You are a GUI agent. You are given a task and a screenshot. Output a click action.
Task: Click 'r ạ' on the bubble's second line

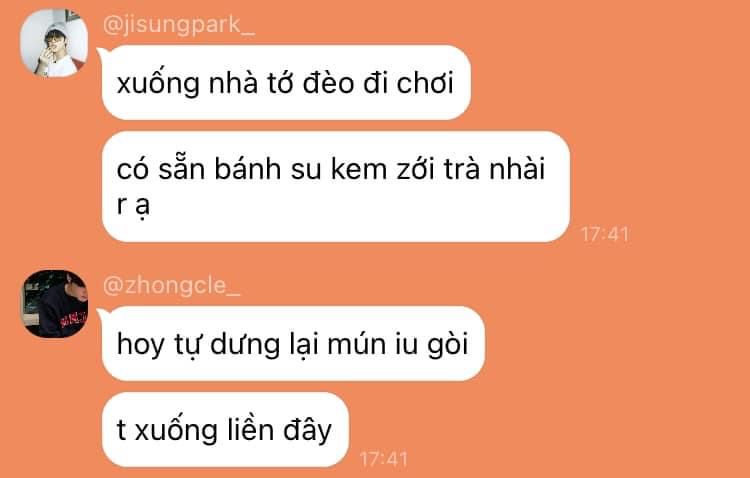(x=133, y=206)
